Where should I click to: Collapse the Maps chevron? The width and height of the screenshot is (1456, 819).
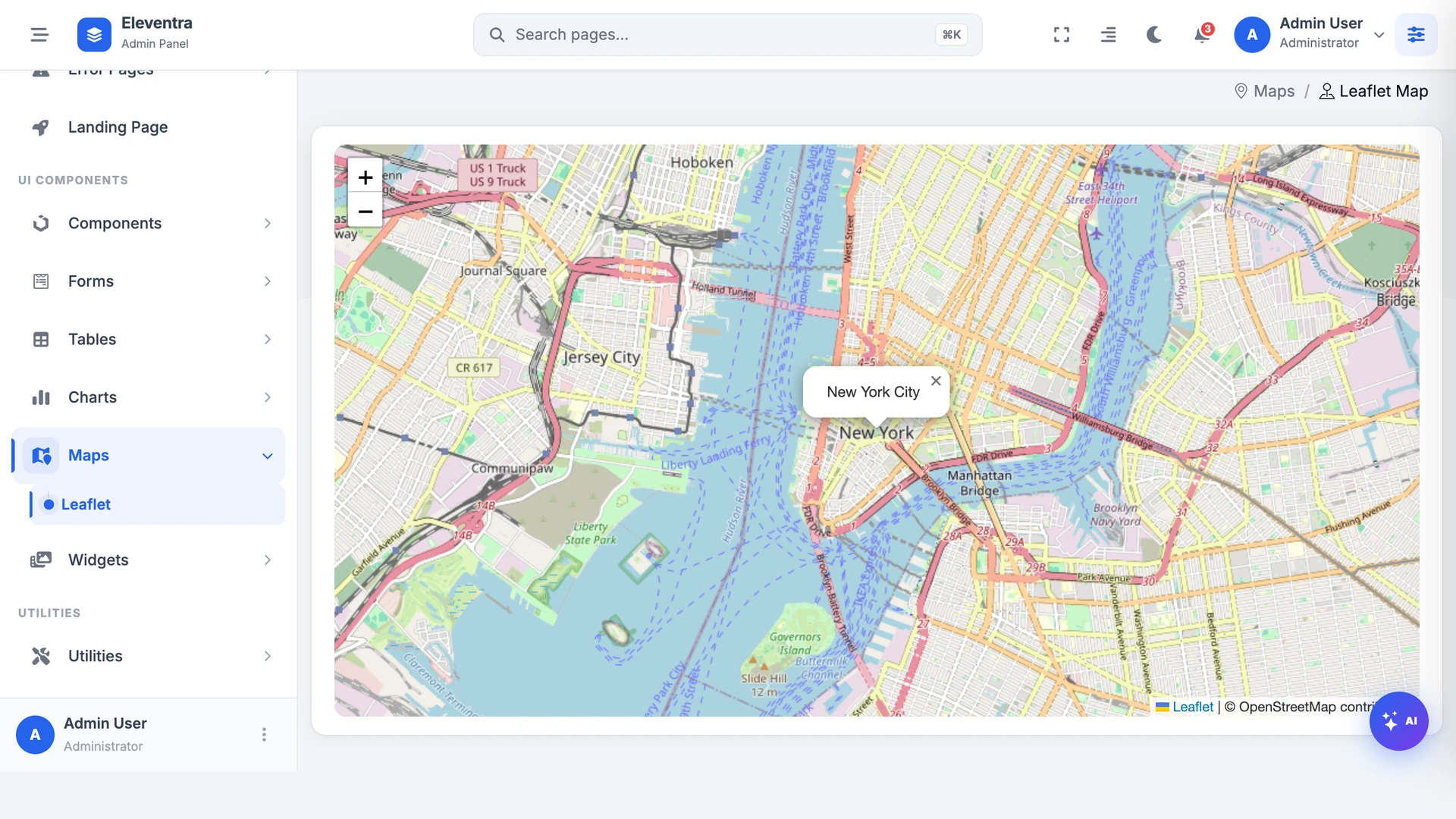pos(267,456)
